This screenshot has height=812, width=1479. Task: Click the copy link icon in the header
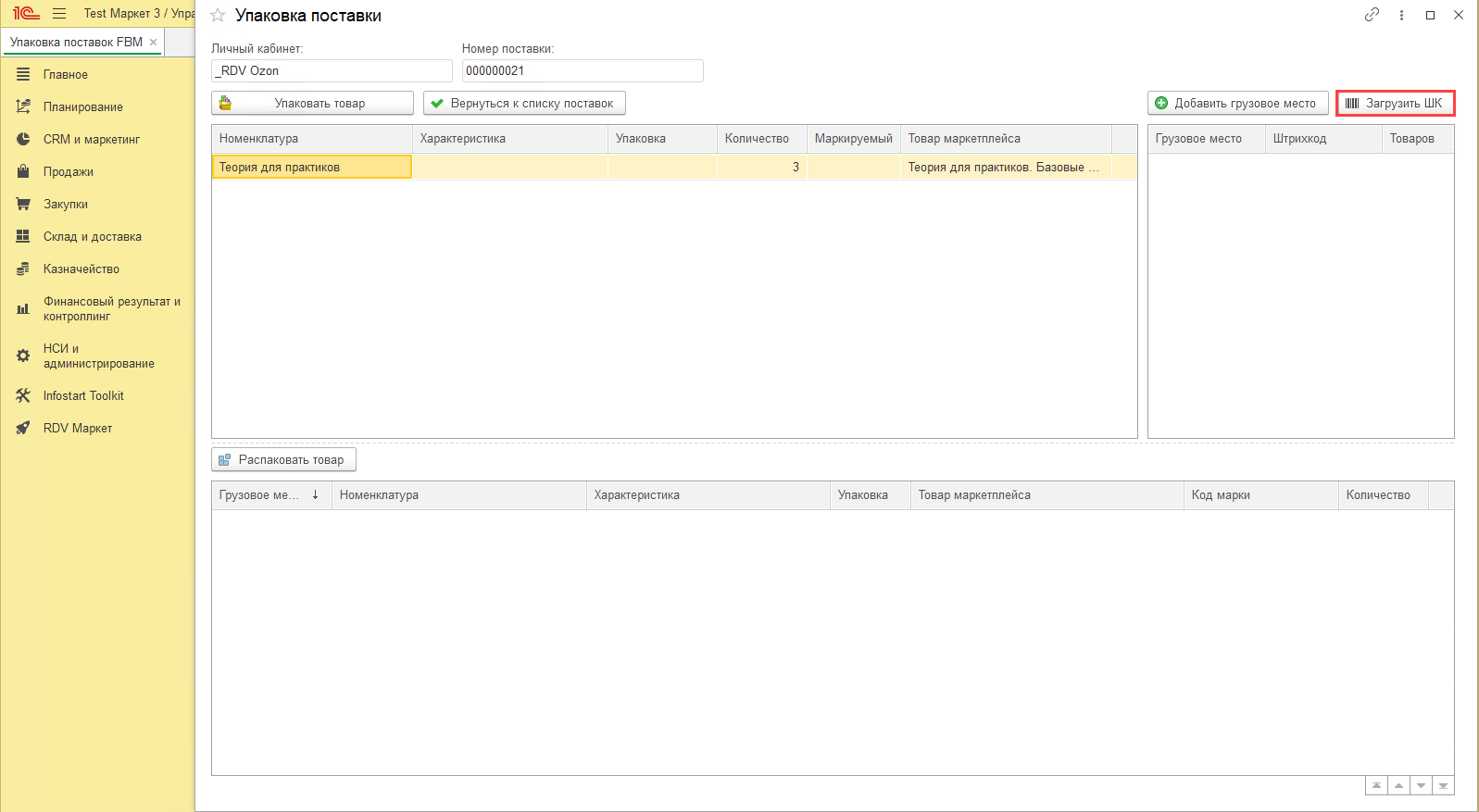click(1372, 15)
